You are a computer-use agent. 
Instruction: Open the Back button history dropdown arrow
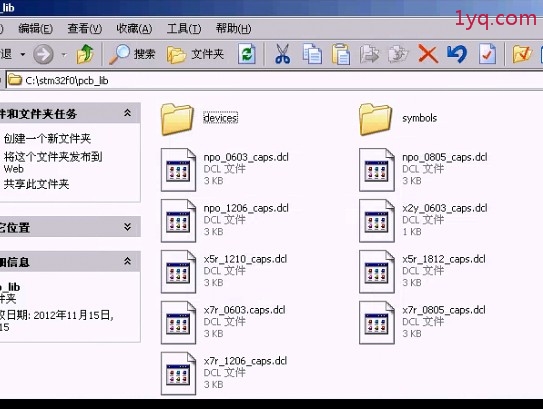23,54
